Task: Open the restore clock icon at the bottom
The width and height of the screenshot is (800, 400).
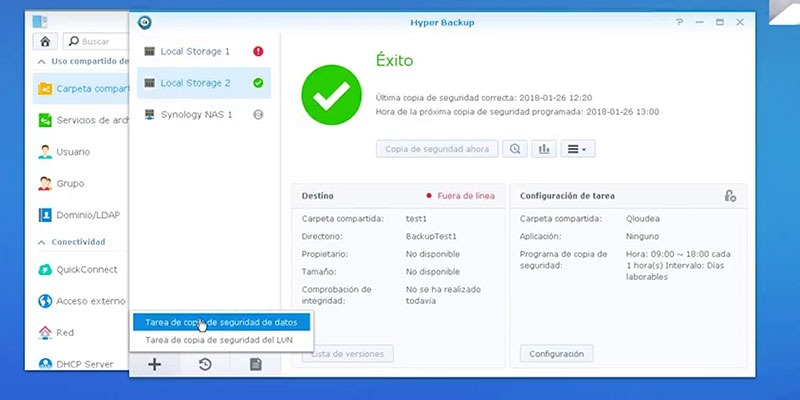Action: click(x=205, y=364)
